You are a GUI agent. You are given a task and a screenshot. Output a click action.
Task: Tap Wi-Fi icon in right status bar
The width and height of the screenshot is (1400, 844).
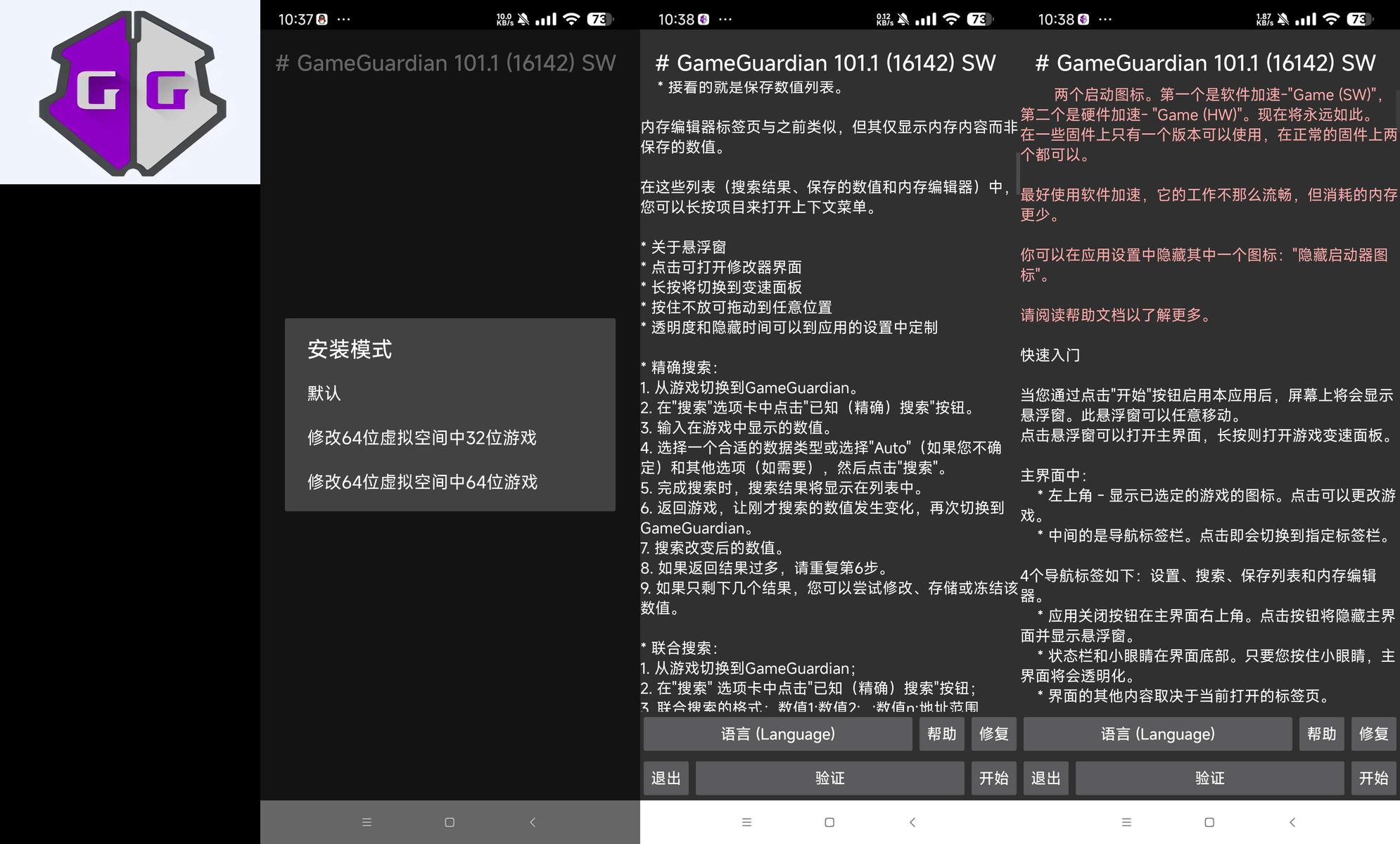[x=1332, y=20]
